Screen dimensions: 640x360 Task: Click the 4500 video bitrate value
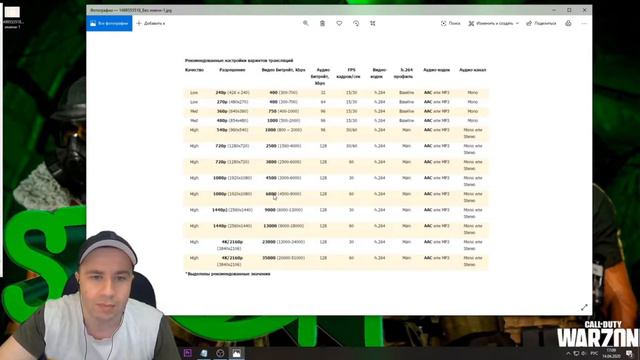tap(271, 178)
